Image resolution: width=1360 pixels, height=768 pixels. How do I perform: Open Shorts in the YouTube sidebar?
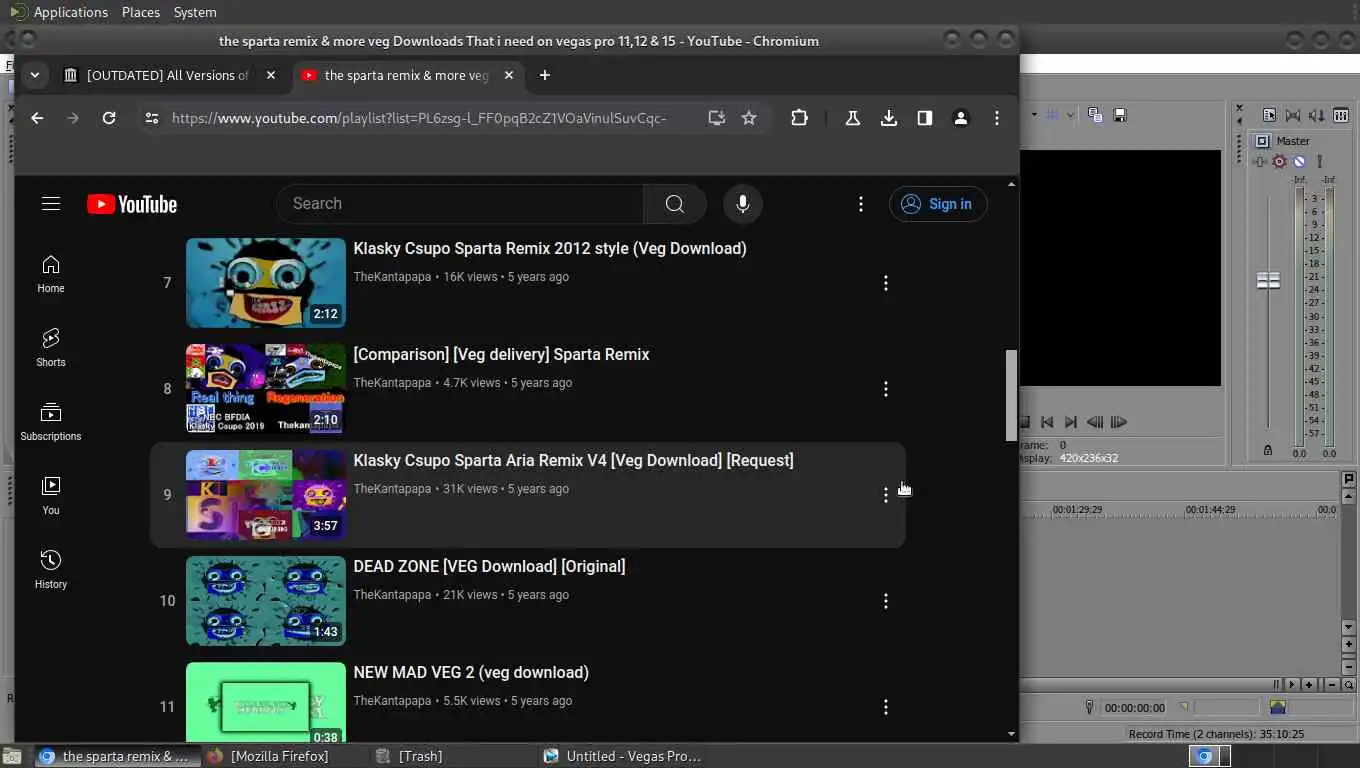coord(51,348)
